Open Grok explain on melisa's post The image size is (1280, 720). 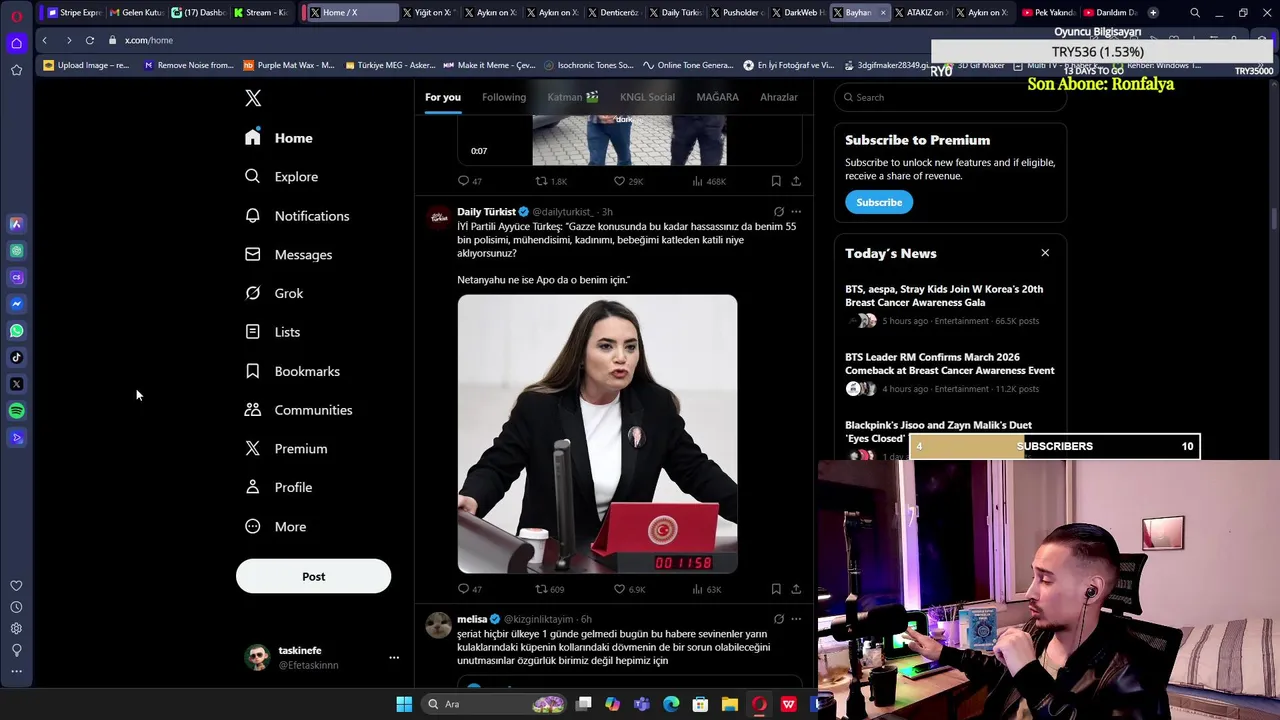pos(779,619)
